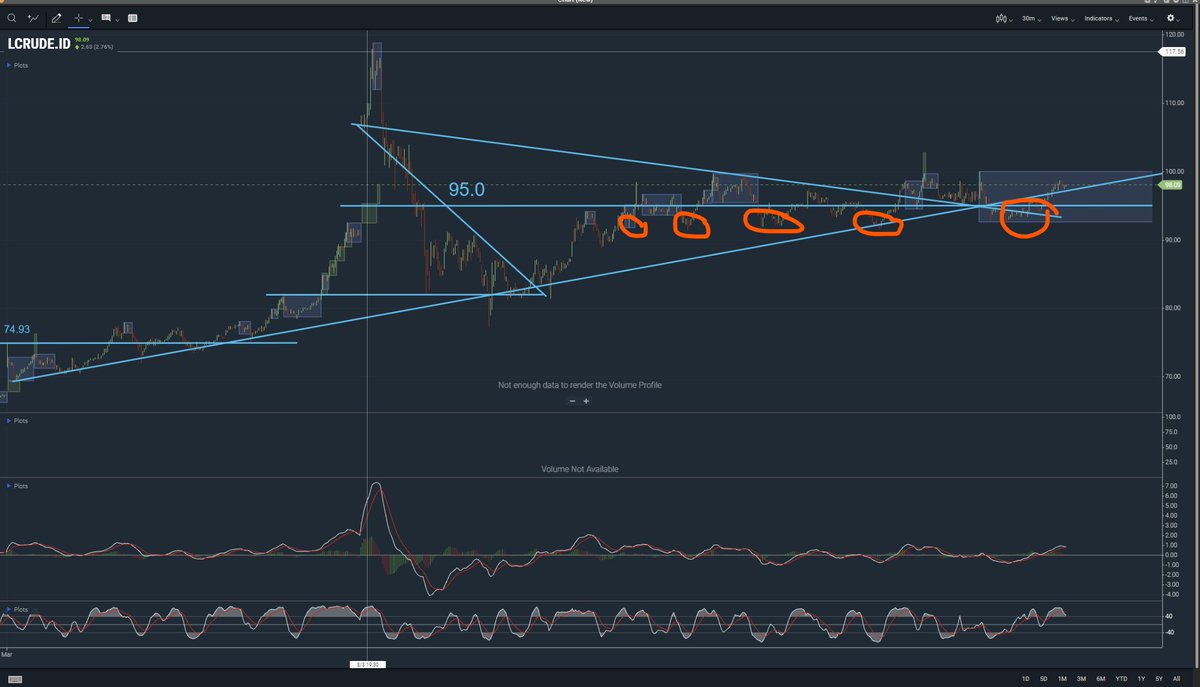Click the annotation comment icon
The width and height of the screenshot is (1200, 687).
pos(106,18)
